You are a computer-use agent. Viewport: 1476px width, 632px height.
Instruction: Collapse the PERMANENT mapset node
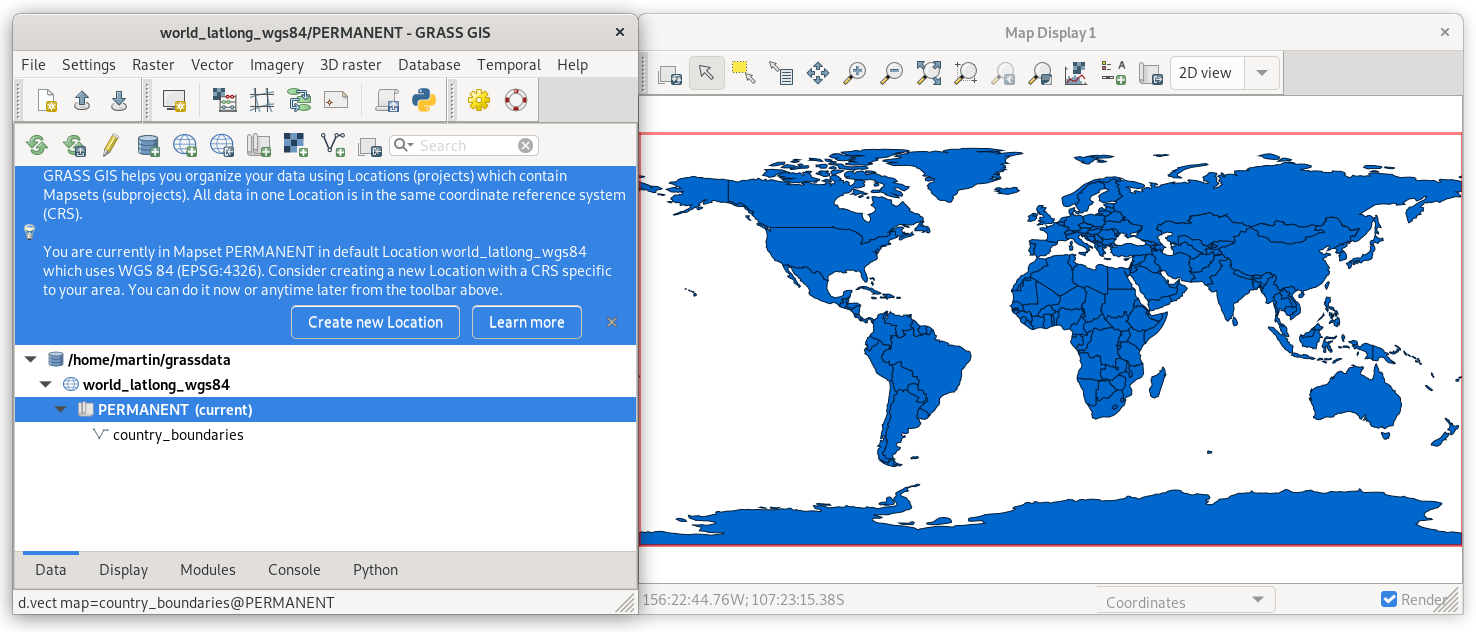pos(61,409)
